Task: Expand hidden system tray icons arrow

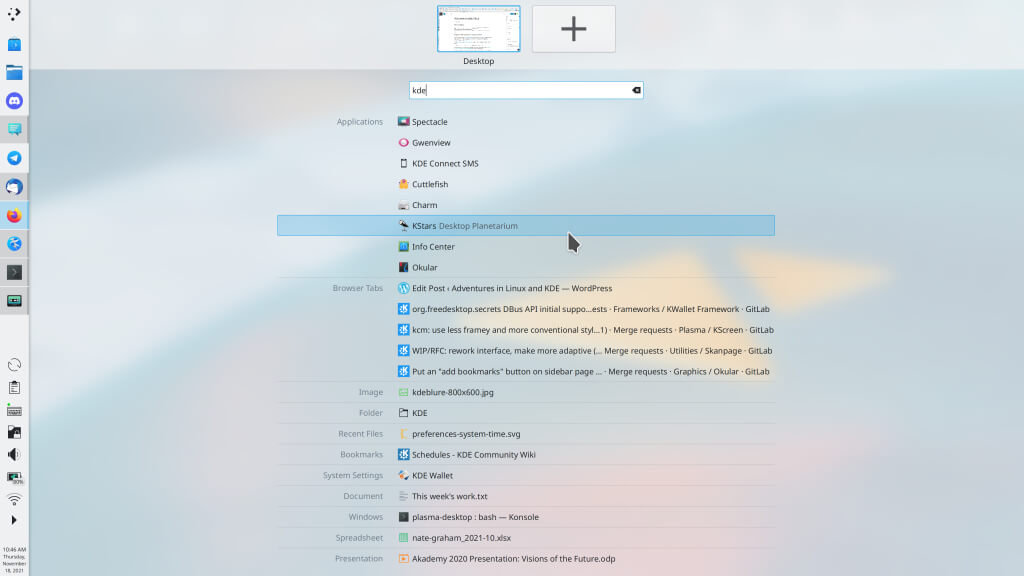Action: (14, 520)
